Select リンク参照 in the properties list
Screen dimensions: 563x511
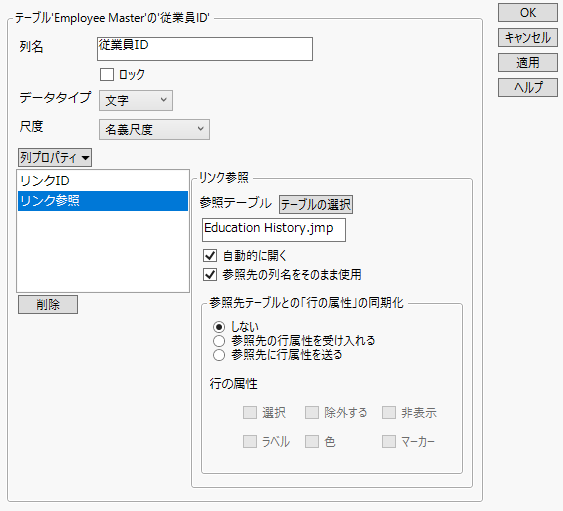click(x=103, y=201)
